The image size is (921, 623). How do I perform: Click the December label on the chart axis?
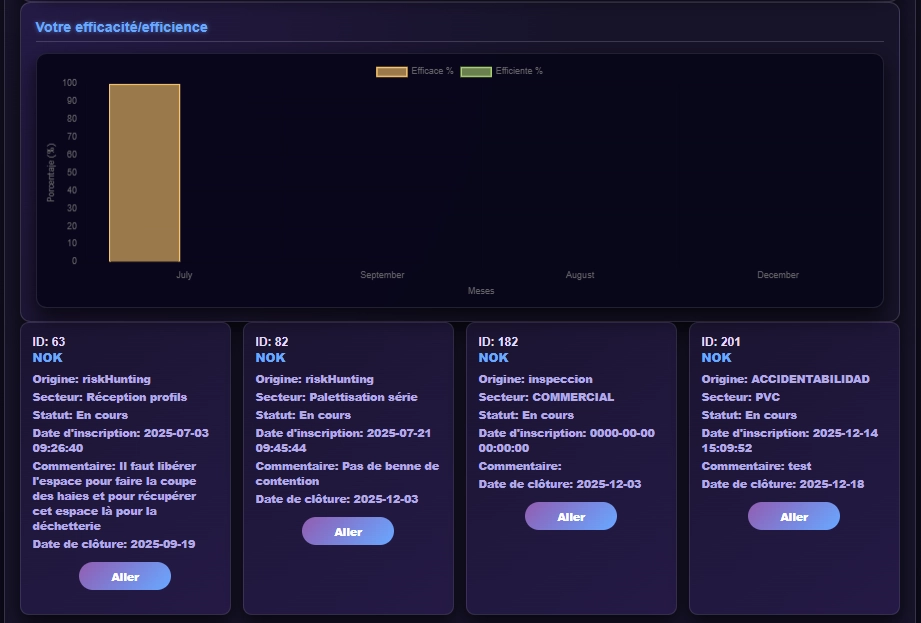click(x=778, y=275)
